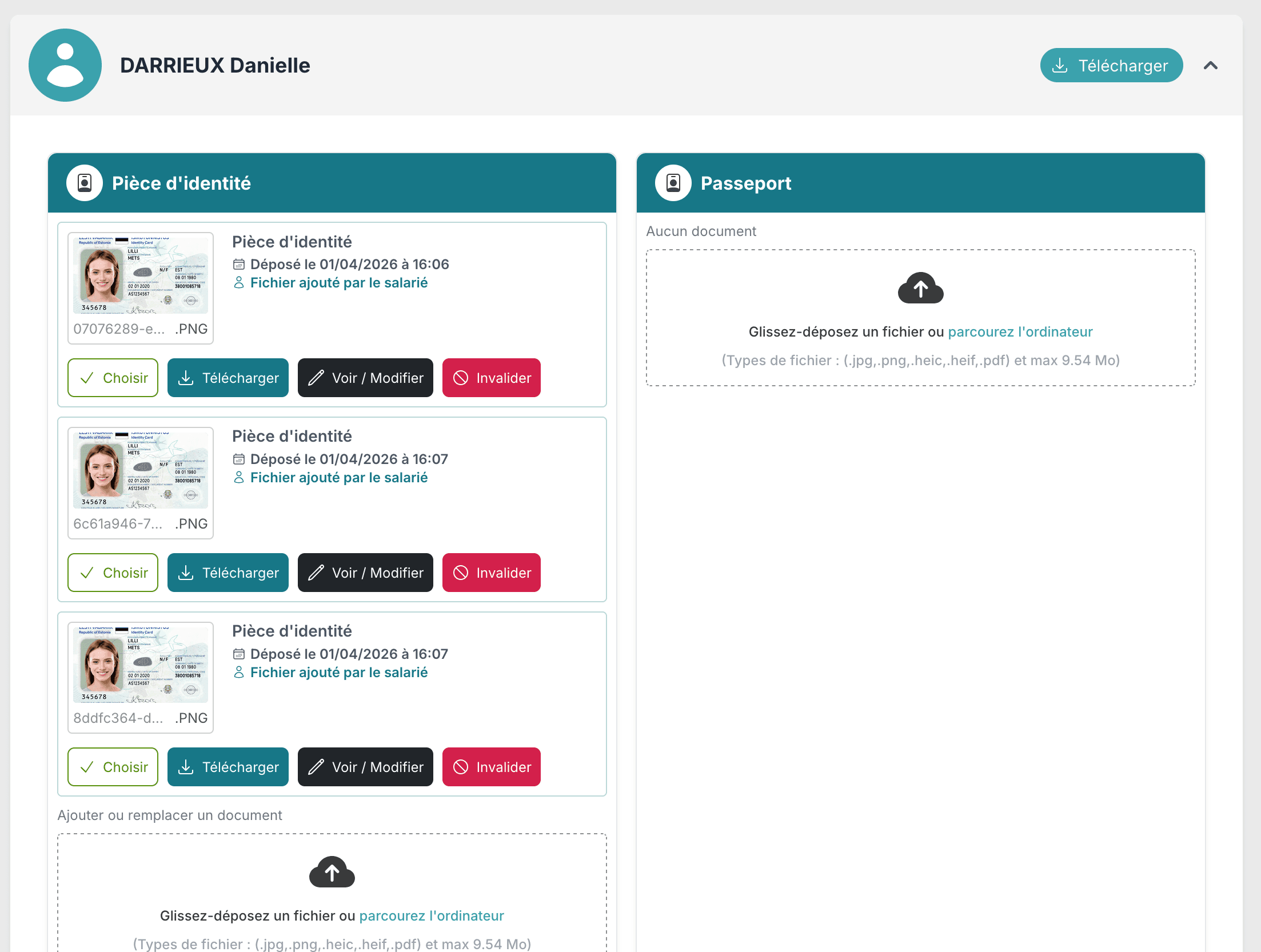1261x952 pixels.
Task: Click the 'Aucun document' text in Passeport
Action: (701, 231)
